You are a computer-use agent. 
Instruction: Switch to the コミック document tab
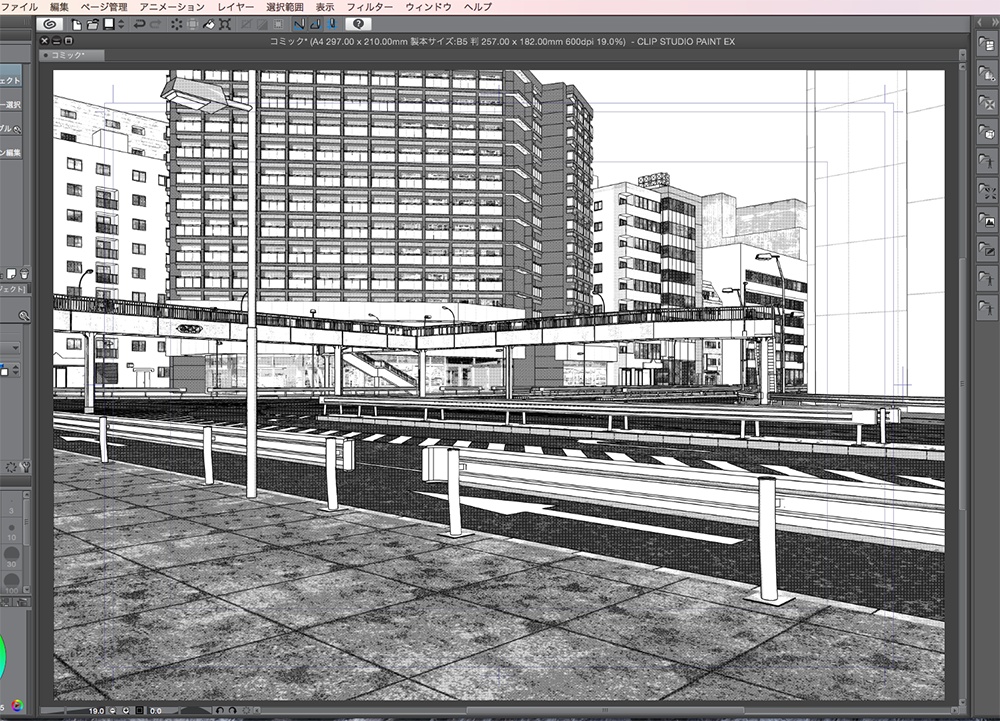pyautogui.click(x=68, y=57)
